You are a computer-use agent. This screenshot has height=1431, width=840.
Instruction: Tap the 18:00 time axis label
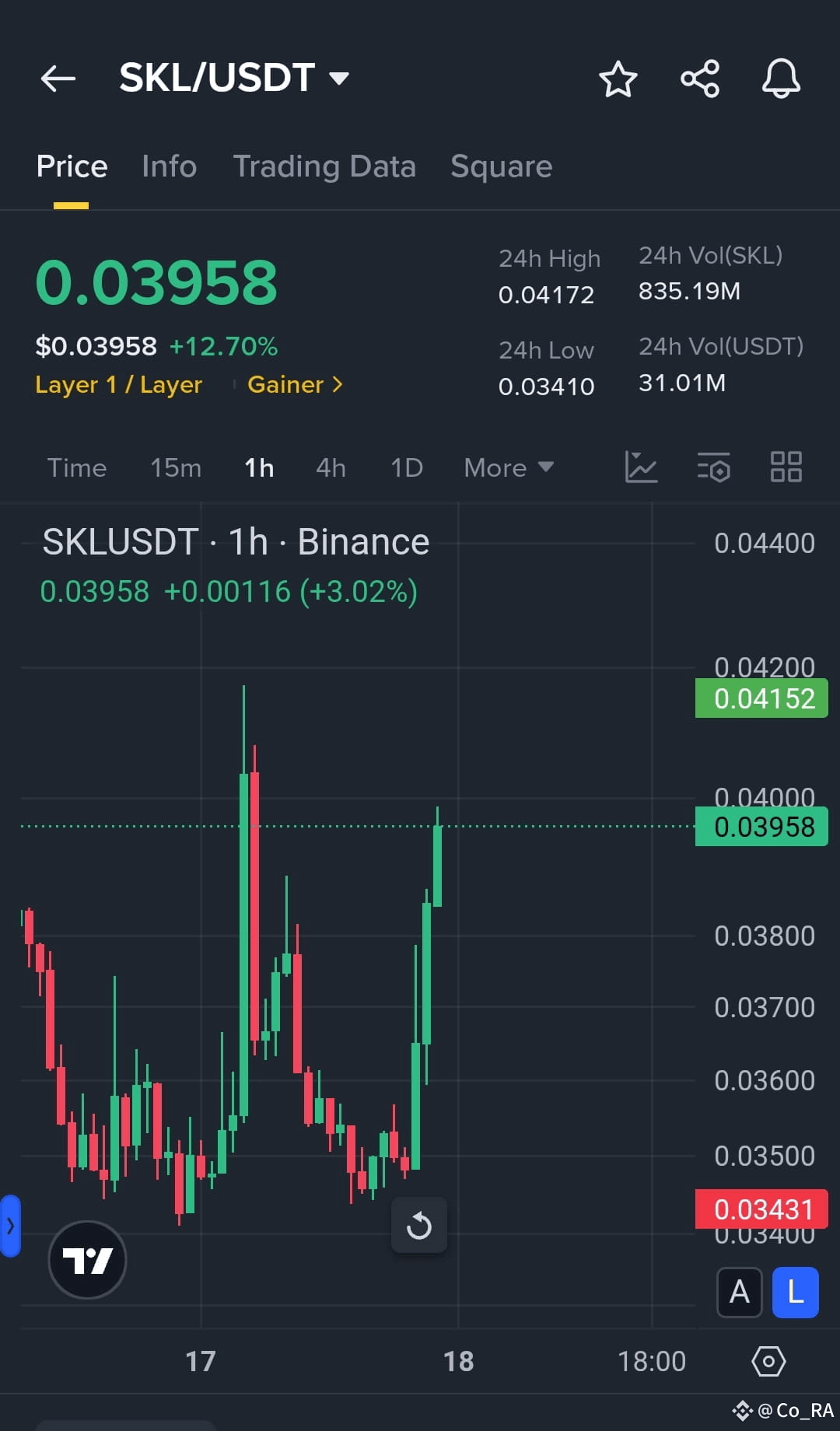point(652,1361)
